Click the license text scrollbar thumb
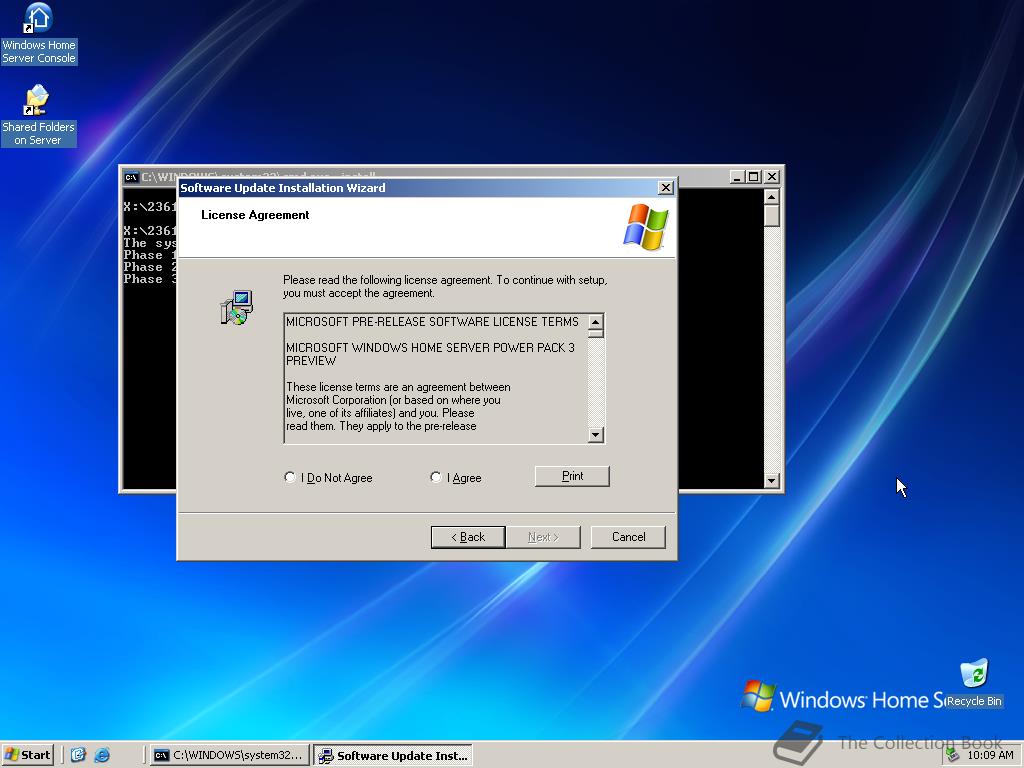This screenshot has width=1024, height=768. point(596,334)
